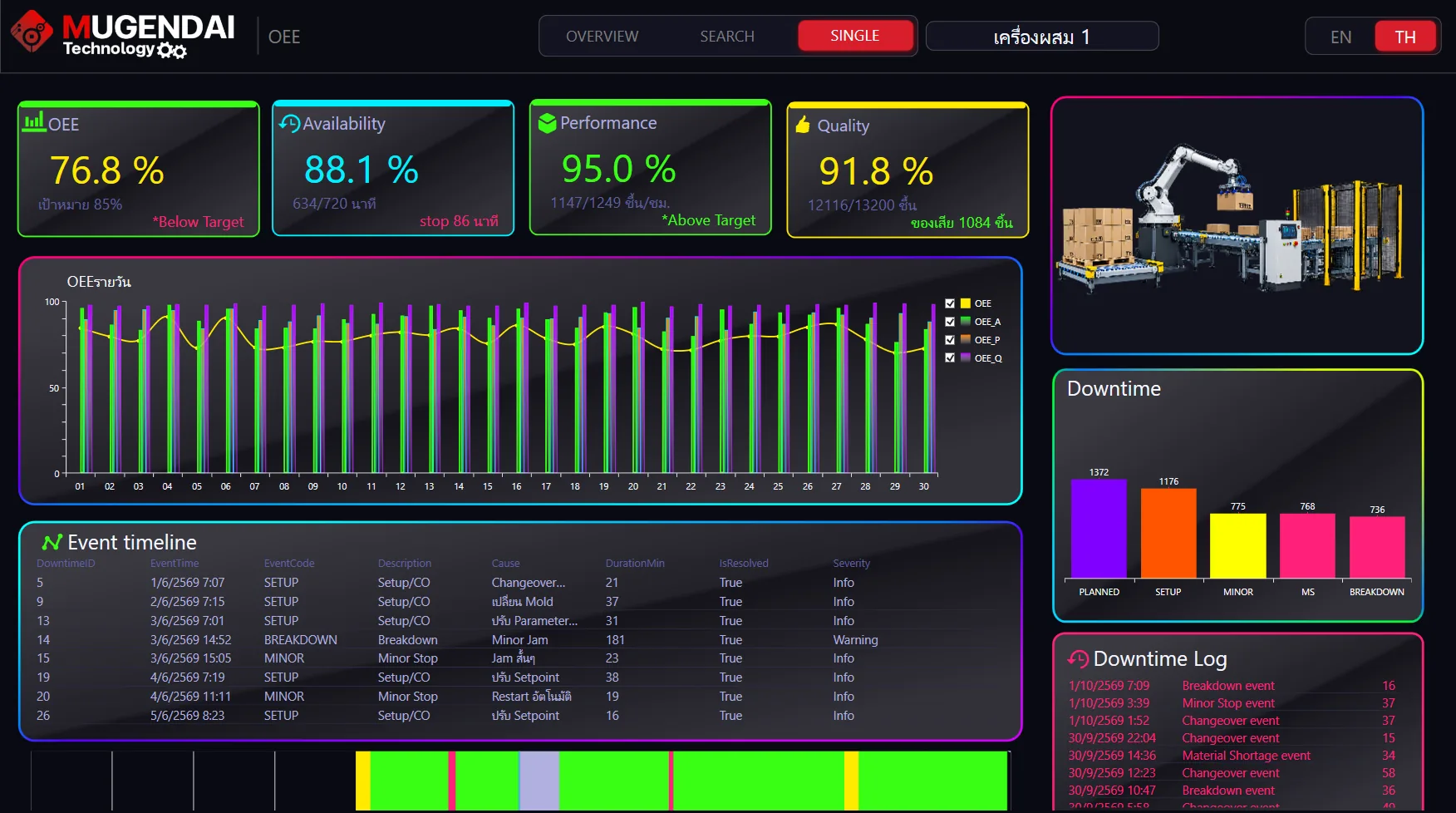The width and height of the screenshot is (1456, 813).
Task: Click the Quality thumbs-up icon
Action: [803, 125]
